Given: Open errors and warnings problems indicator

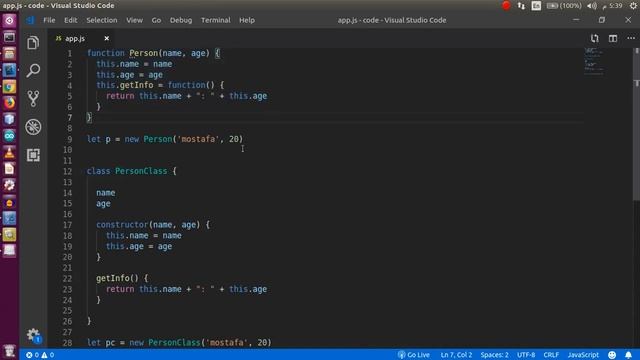Looking at the screenshot, I should click(40, 355).
